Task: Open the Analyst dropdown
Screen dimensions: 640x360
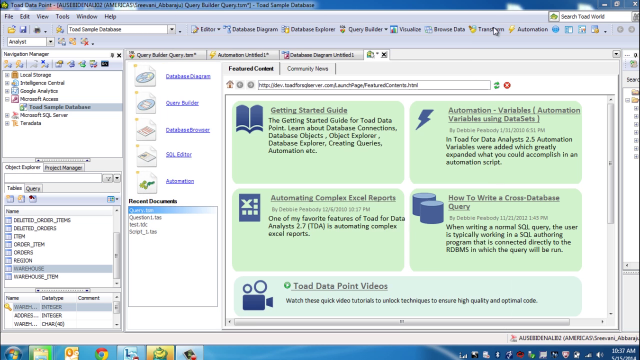Action: 50,42
